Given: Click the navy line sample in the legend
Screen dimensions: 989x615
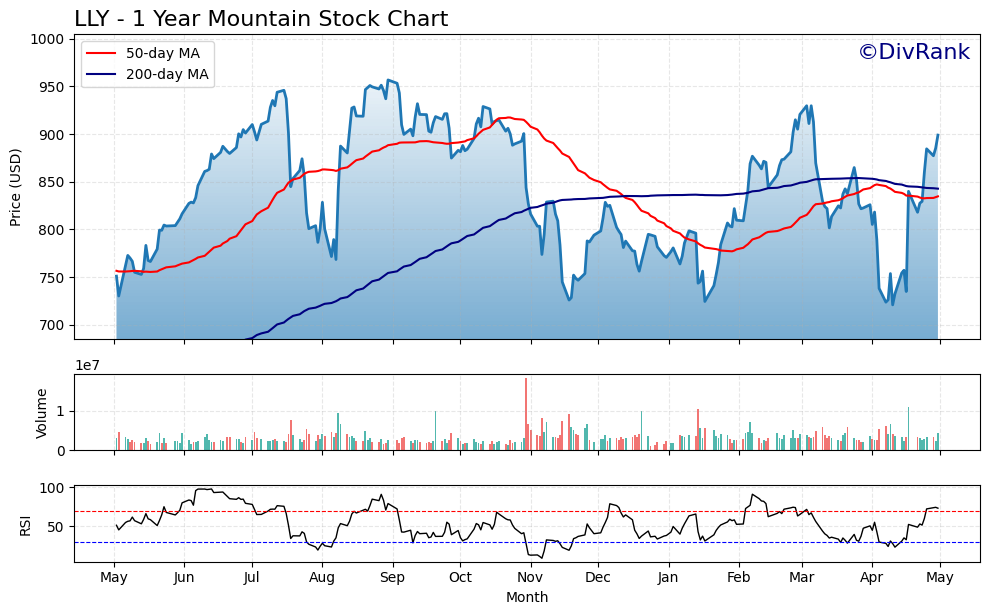Looking at the screenshot, I should 101,74.
